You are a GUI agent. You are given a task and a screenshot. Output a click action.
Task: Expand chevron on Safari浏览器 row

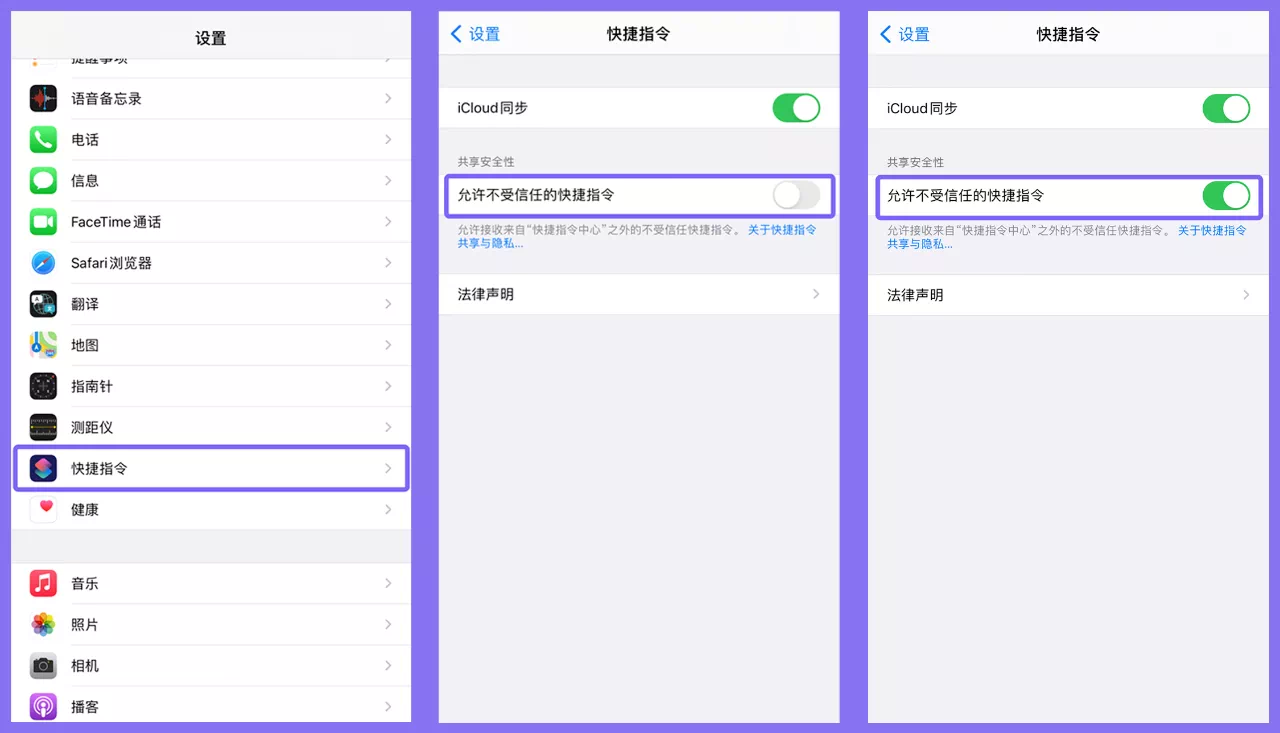[388, 262]
